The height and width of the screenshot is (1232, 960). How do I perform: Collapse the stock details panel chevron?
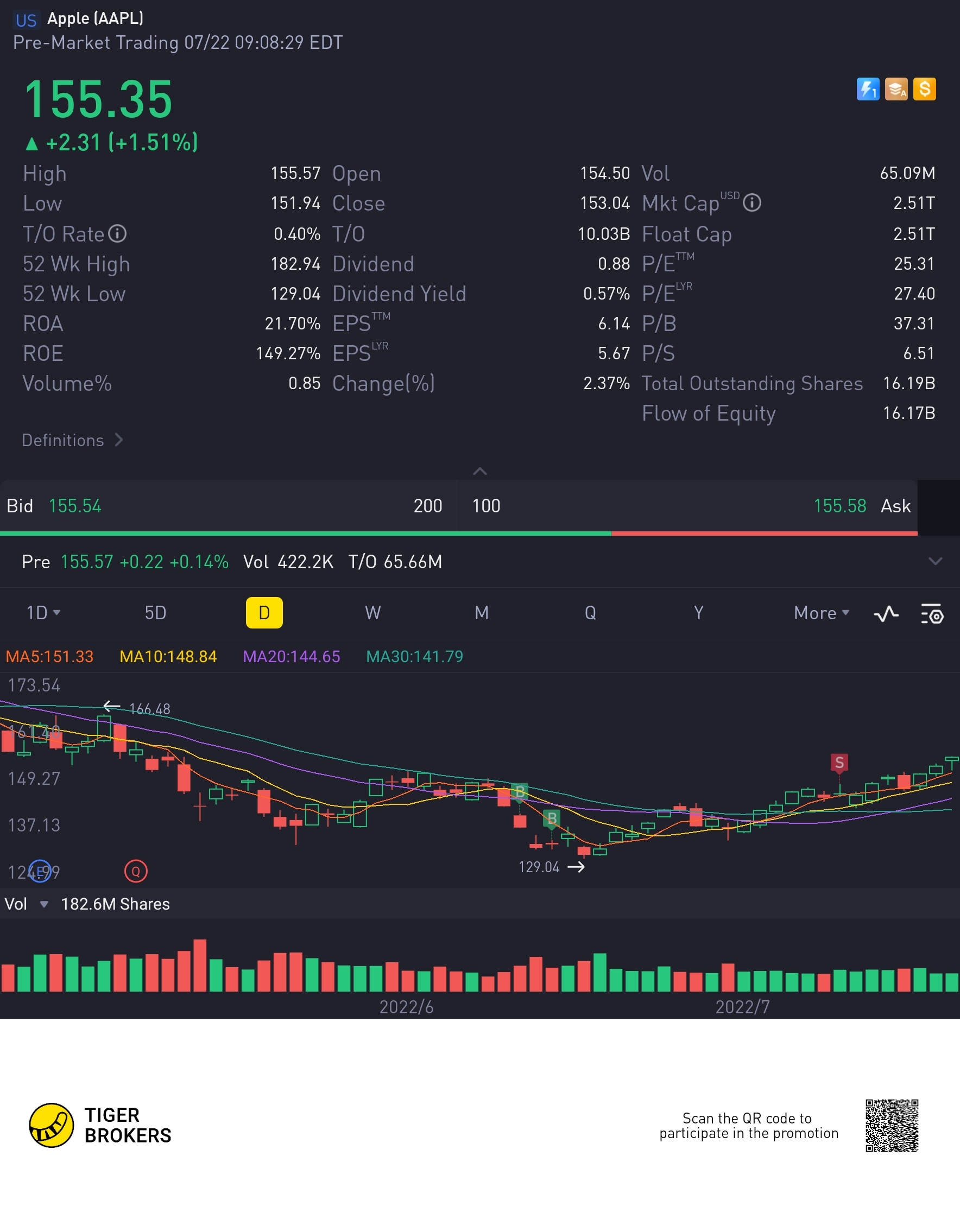(x=479, y=471)
